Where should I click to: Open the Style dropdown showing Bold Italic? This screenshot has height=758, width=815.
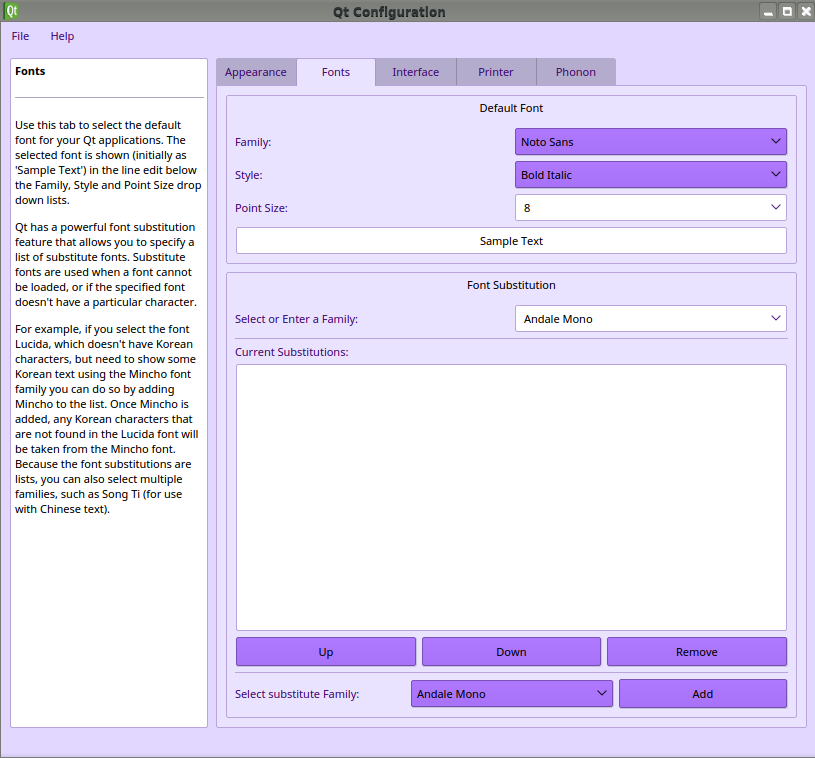point(650,175)
